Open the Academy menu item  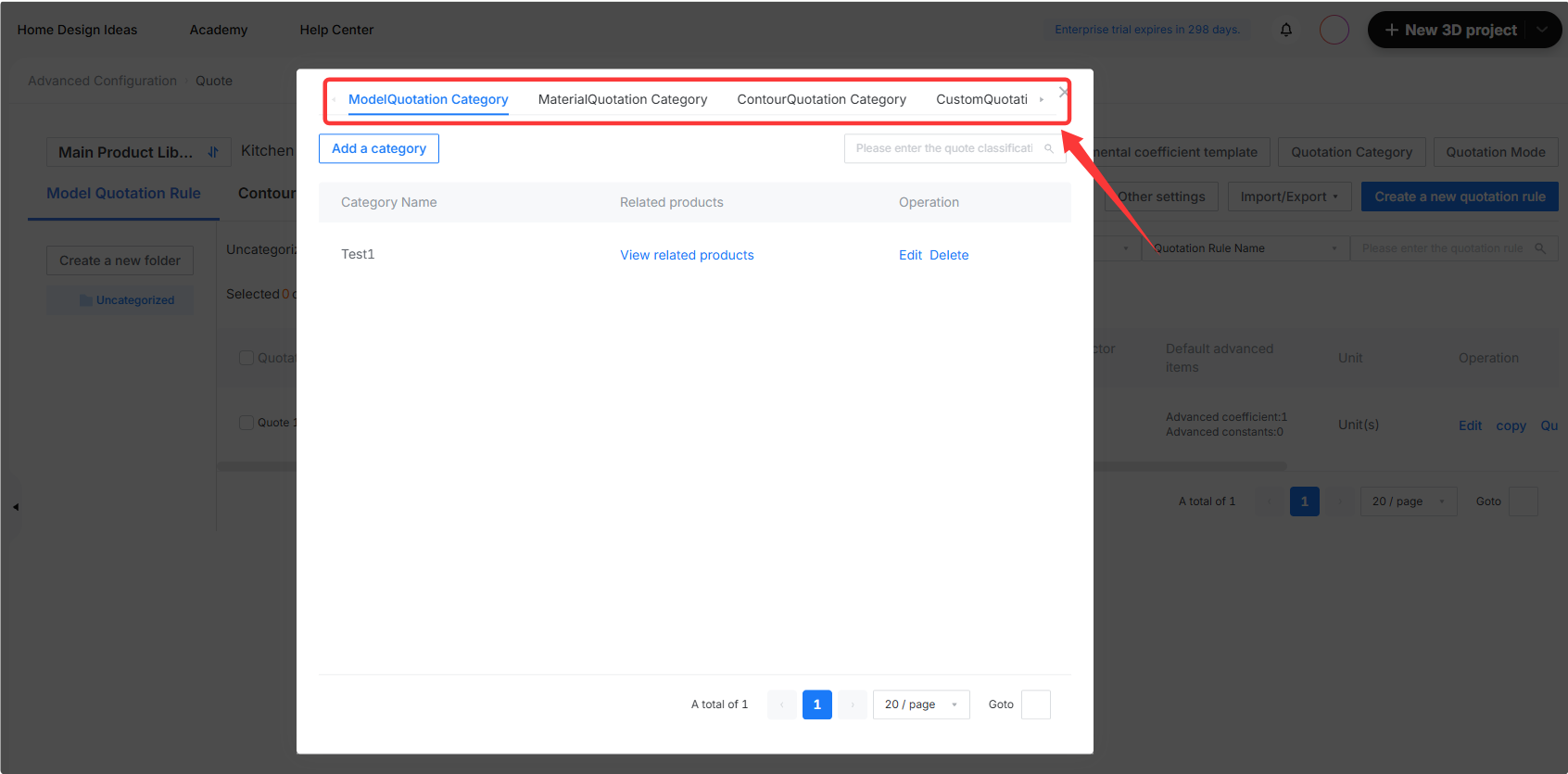[219, 30]
